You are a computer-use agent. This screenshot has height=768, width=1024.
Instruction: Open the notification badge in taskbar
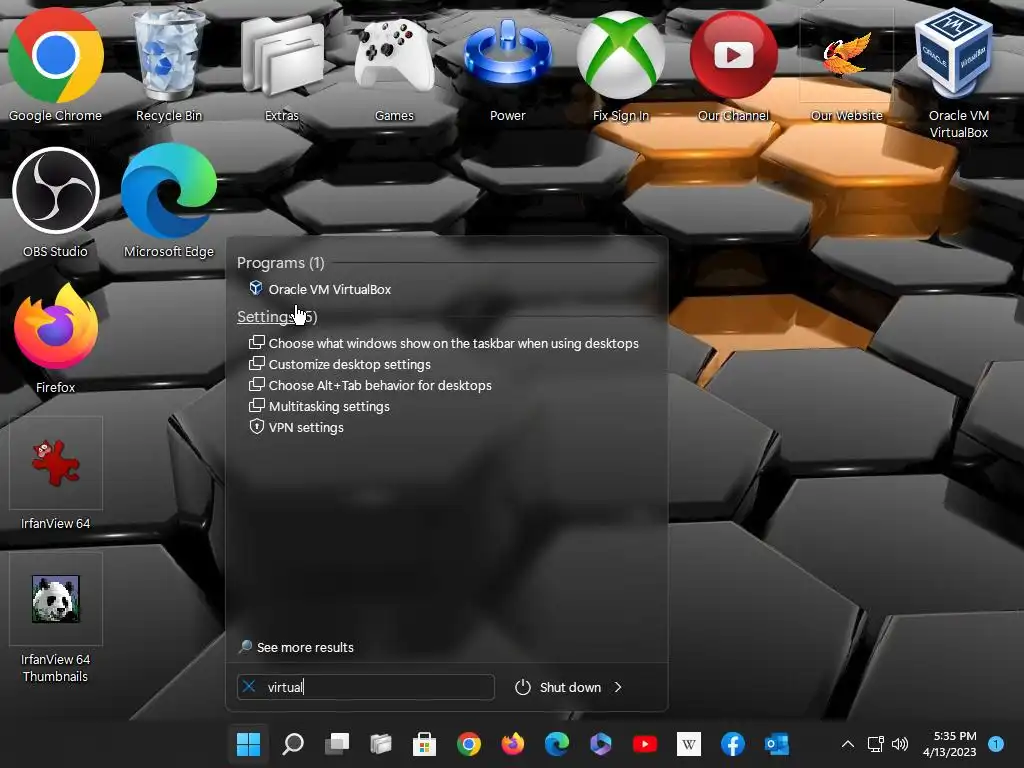click(x=996, y=744)
